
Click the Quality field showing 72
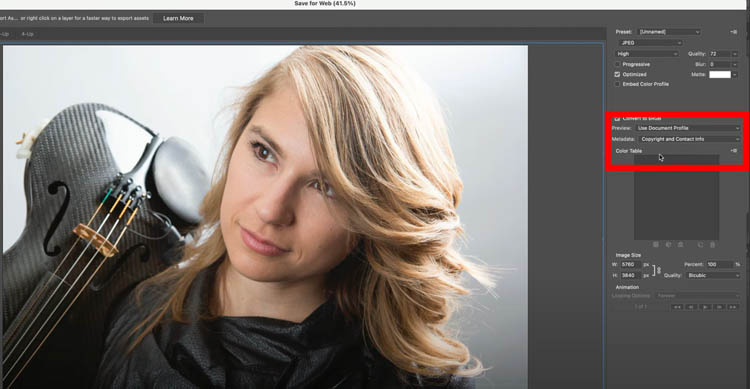click(719, 54)
